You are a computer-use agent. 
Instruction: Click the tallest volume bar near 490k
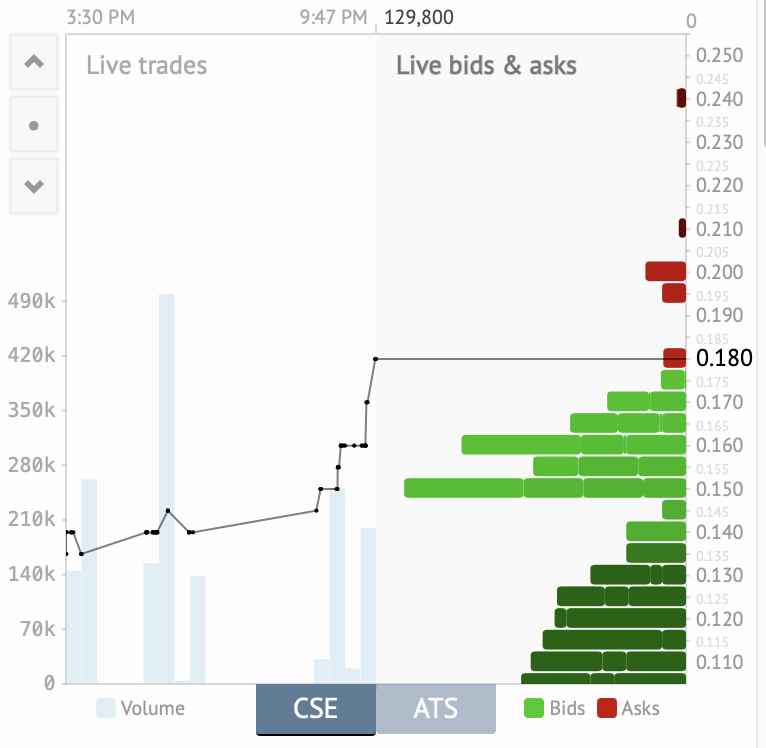(x=167, y=488)
